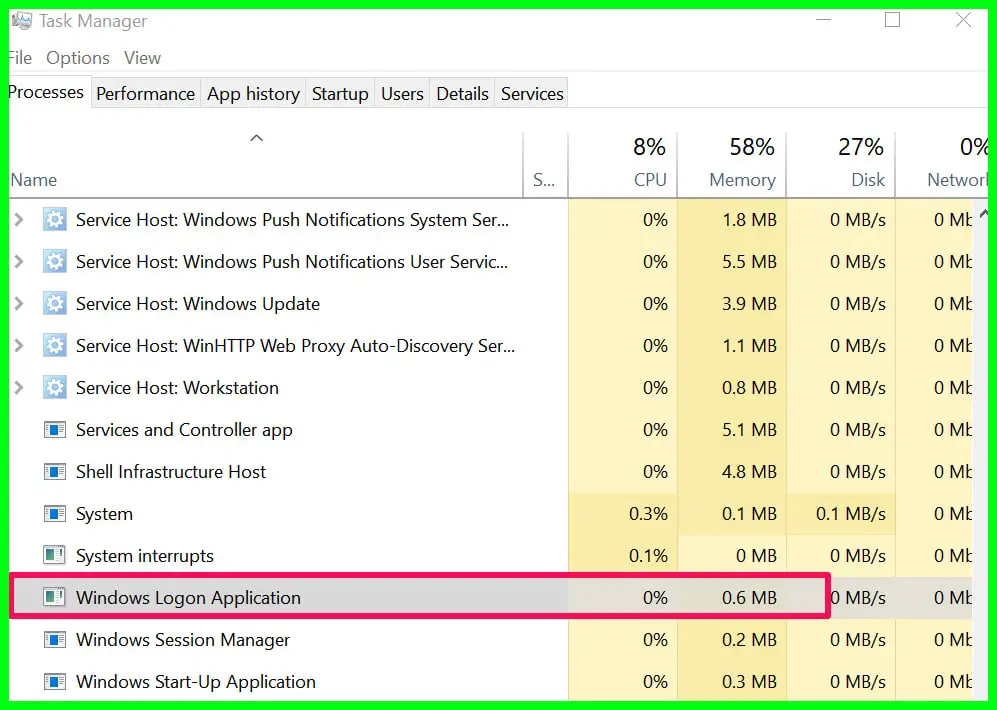Click the 0.3 MB memory for Windows Start-Up Application
Viewport: 997px width, 710px height.
[x=749, y=681]
